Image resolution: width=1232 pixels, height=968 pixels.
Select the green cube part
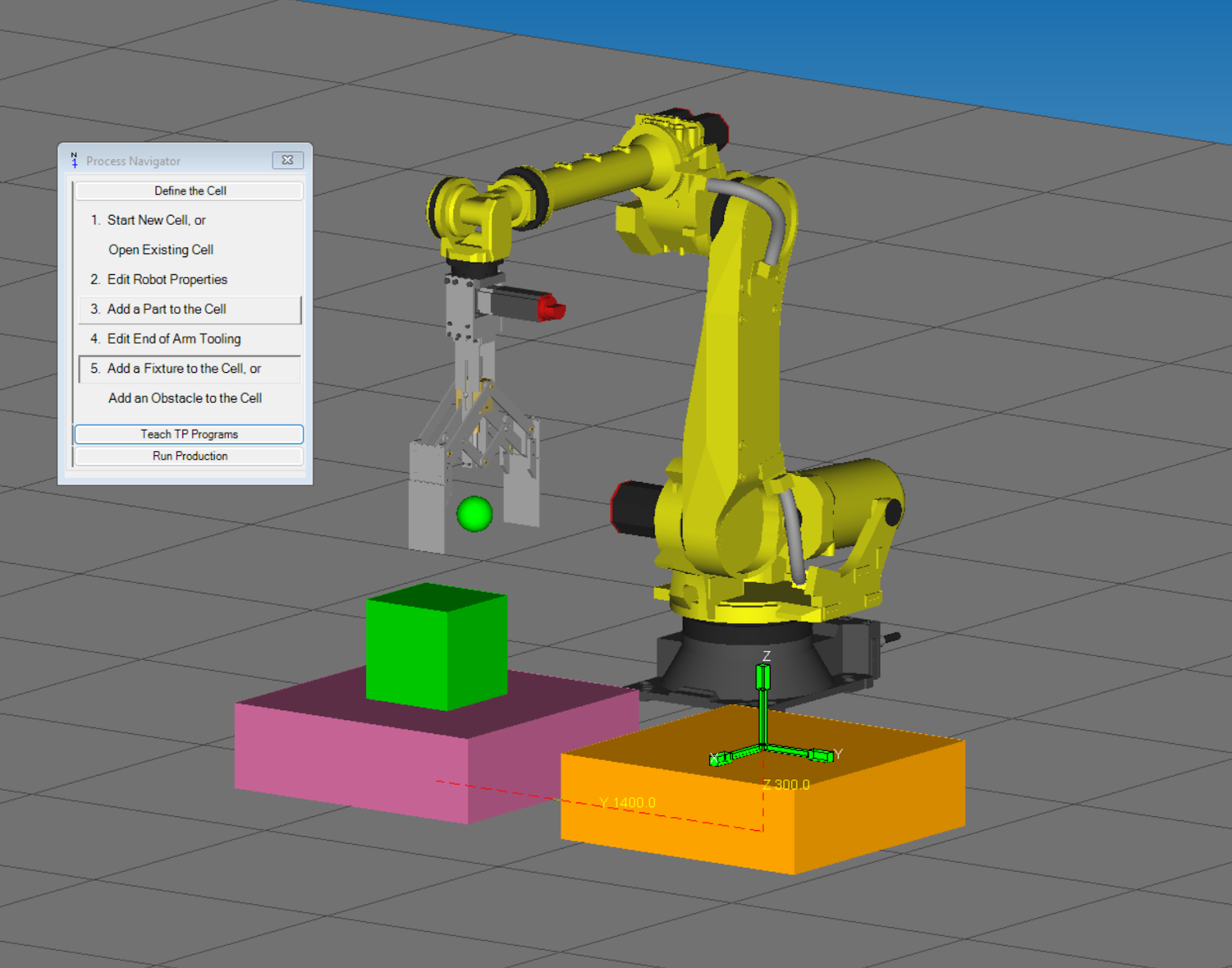coord(437,647)
